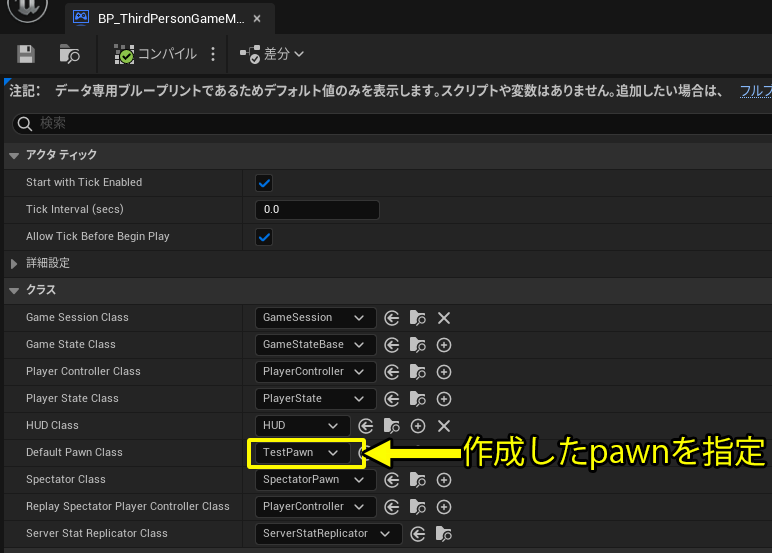The height and width of the screenshot is (553, 772).
Task: Browse to Player Controller Class asset
Action: tap(418, 372)
